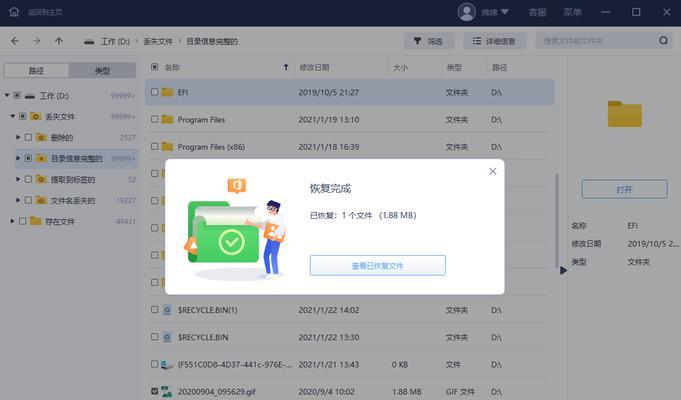Click the 丢失文件 breadcrumb
The image size is (681, 400).
tap(158, 41)
